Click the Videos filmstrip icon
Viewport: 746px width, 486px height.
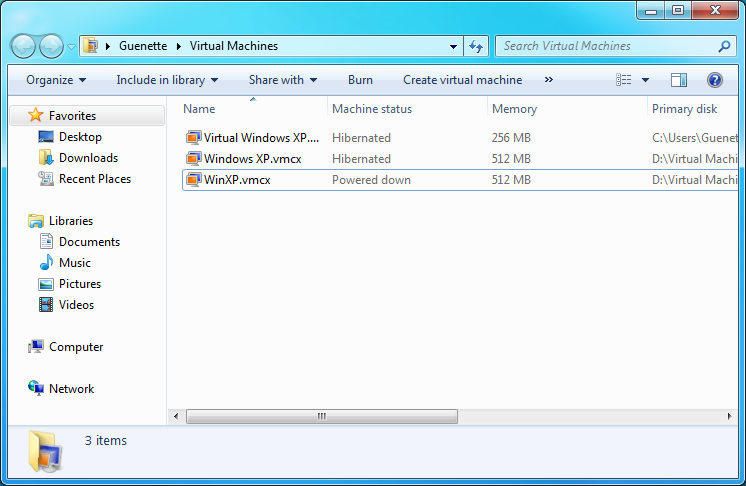tap(46, 304)
